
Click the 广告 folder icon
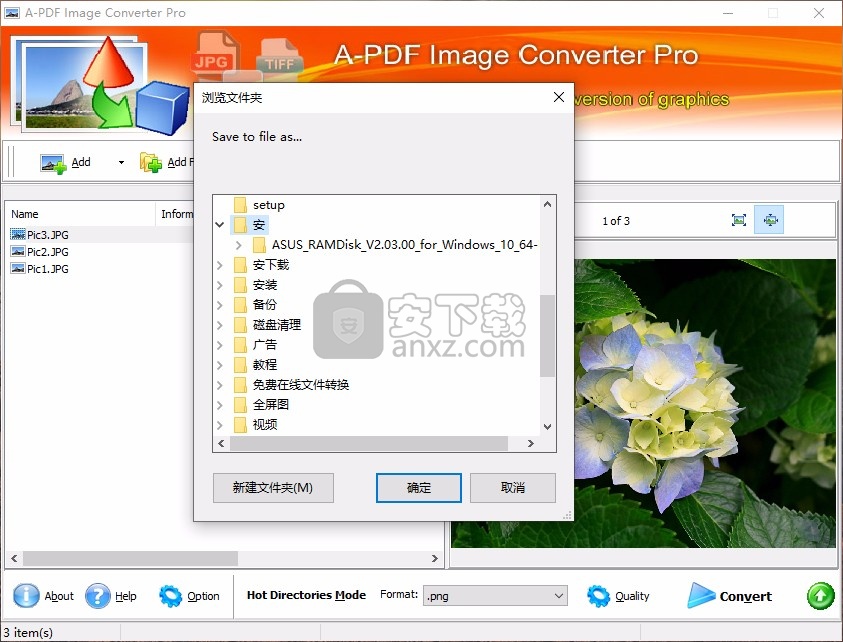(241, 345)
